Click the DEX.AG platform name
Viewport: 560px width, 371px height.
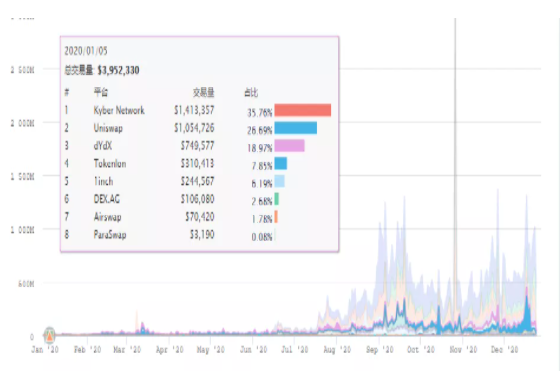pyautogui.click(x=106, y=199)
